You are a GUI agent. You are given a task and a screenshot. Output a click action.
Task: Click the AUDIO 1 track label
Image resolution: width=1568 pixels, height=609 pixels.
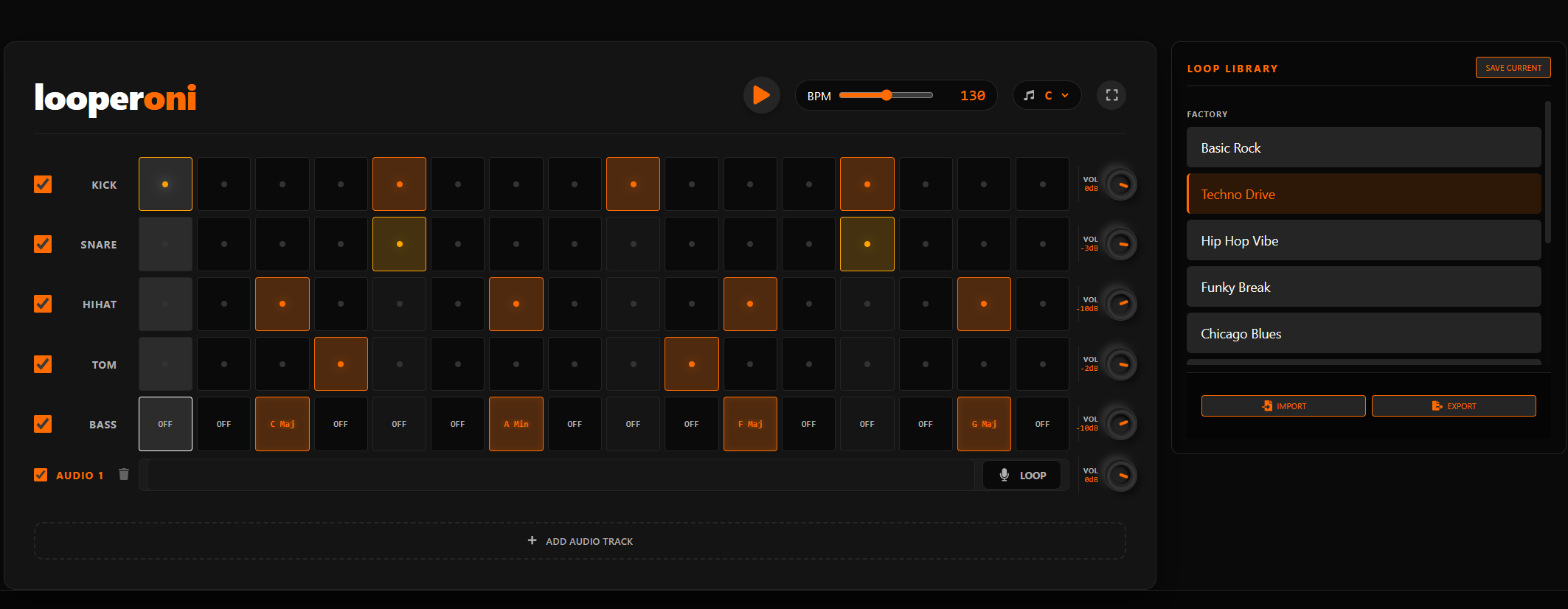80,476
